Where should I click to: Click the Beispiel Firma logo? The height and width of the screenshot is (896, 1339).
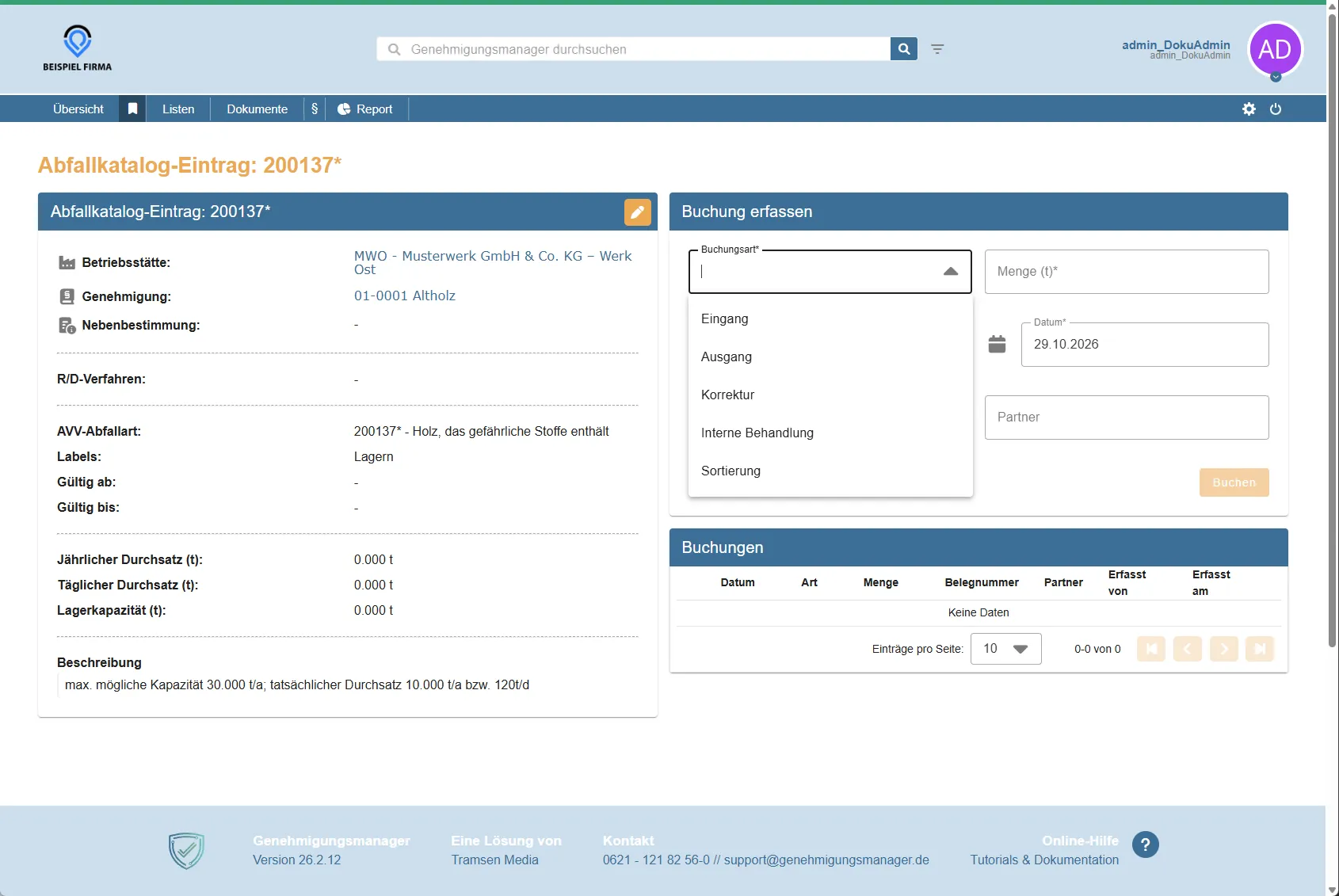click(77, 48)
